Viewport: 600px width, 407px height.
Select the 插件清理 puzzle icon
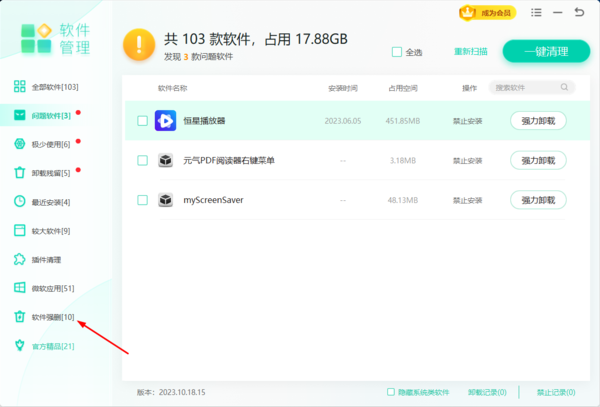click(19, 259)
